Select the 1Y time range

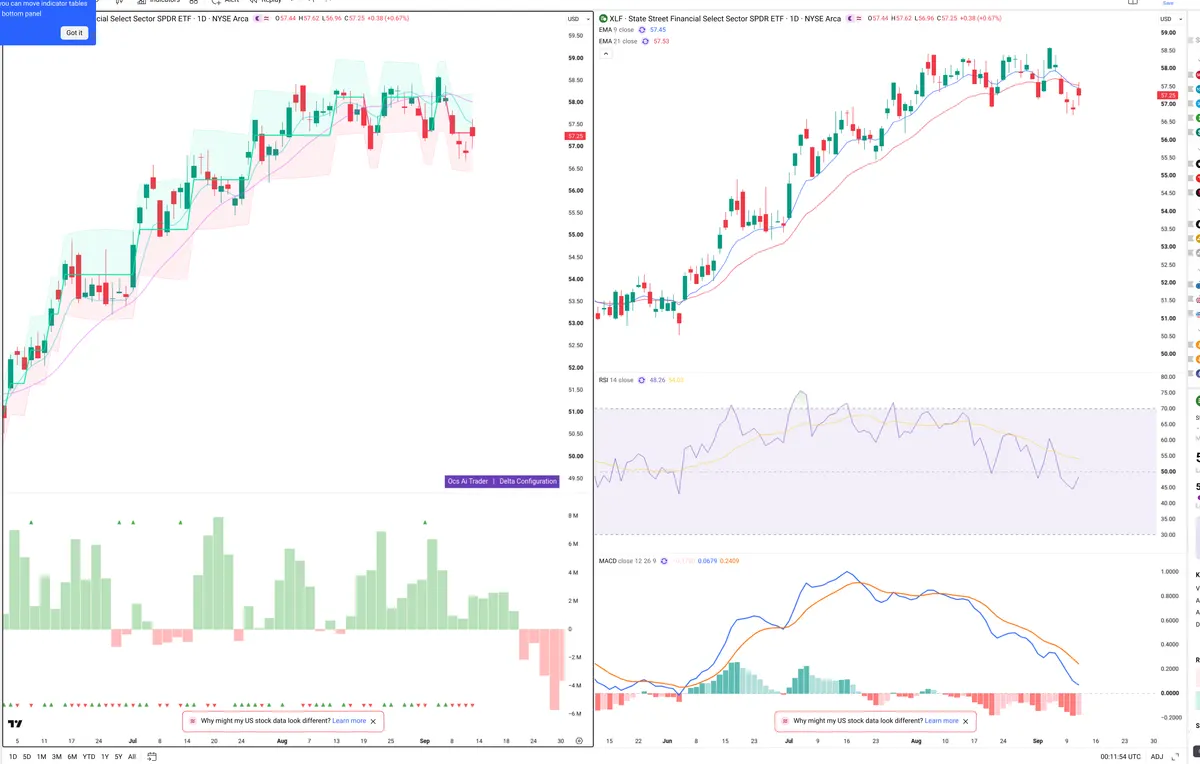[105, 757]
